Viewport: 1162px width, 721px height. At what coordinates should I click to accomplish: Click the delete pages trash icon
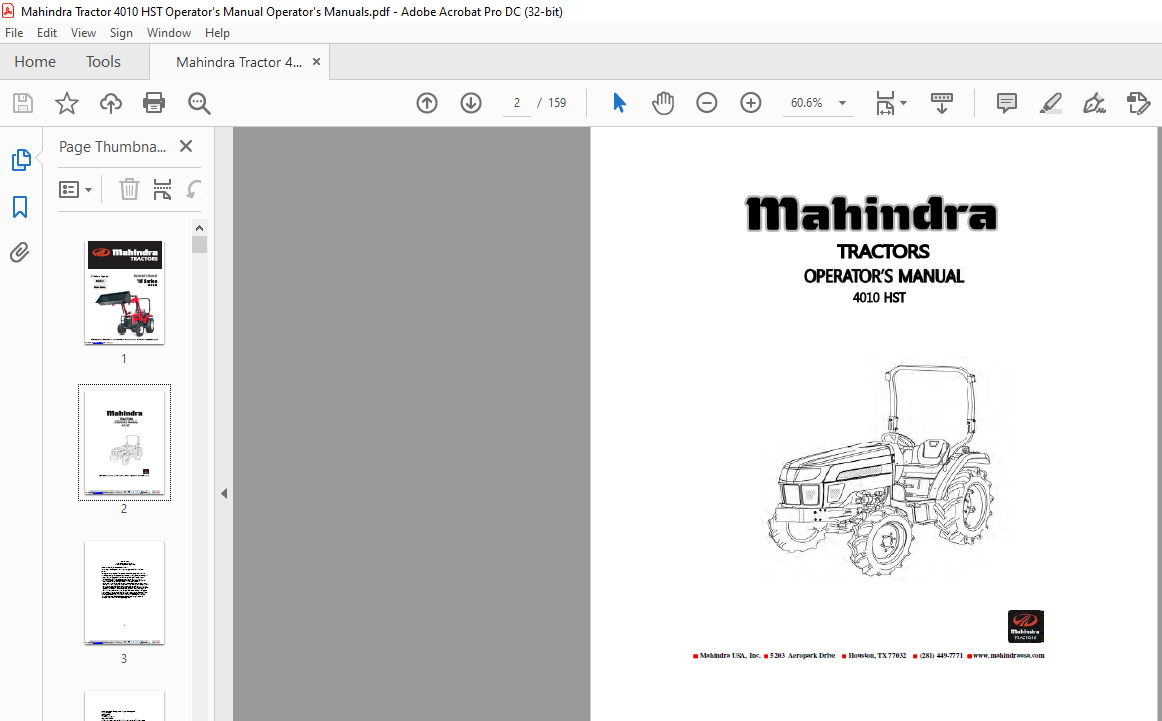[129, 190]
